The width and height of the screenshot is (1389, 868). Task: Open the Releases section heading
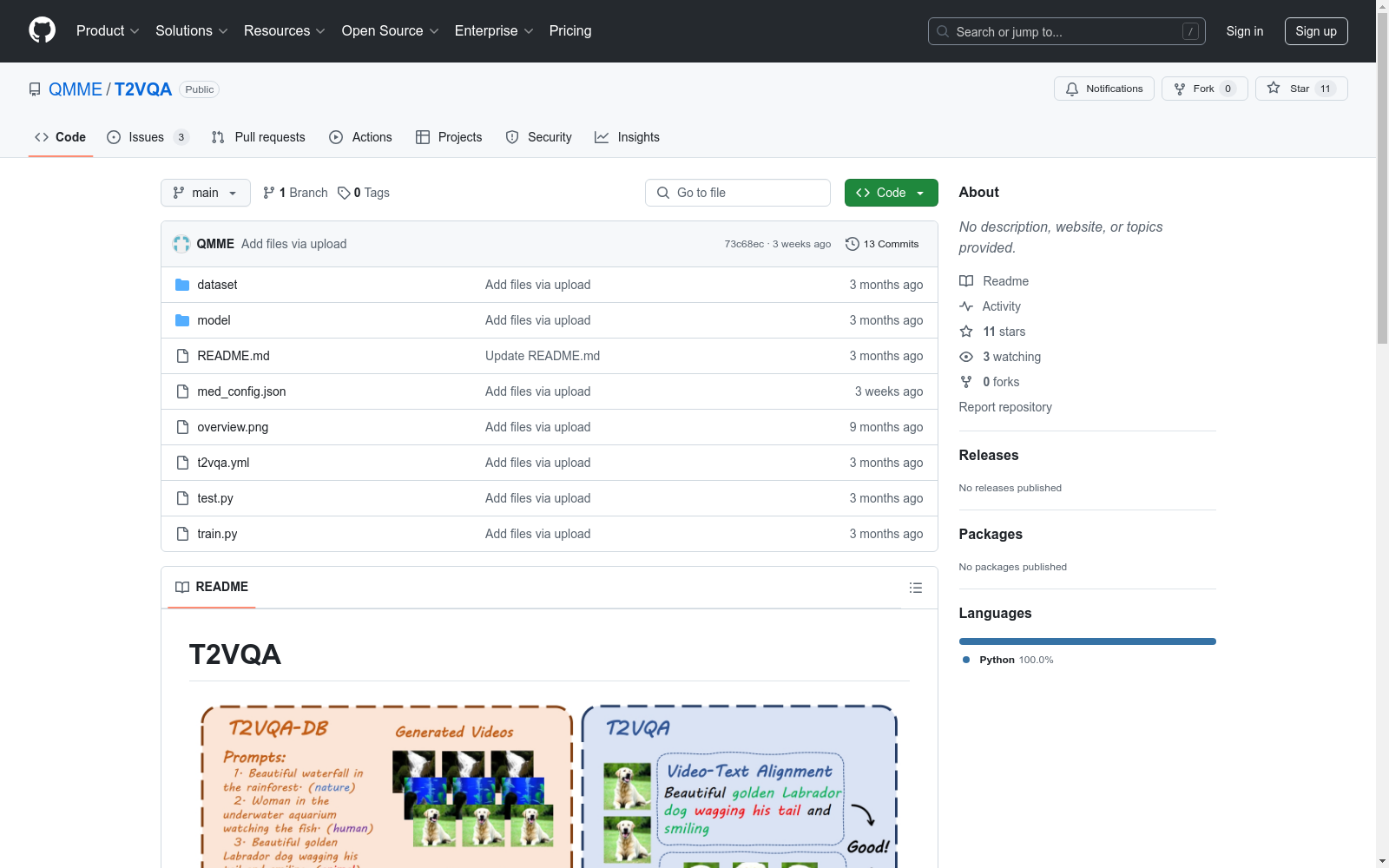tap(989, 455)
